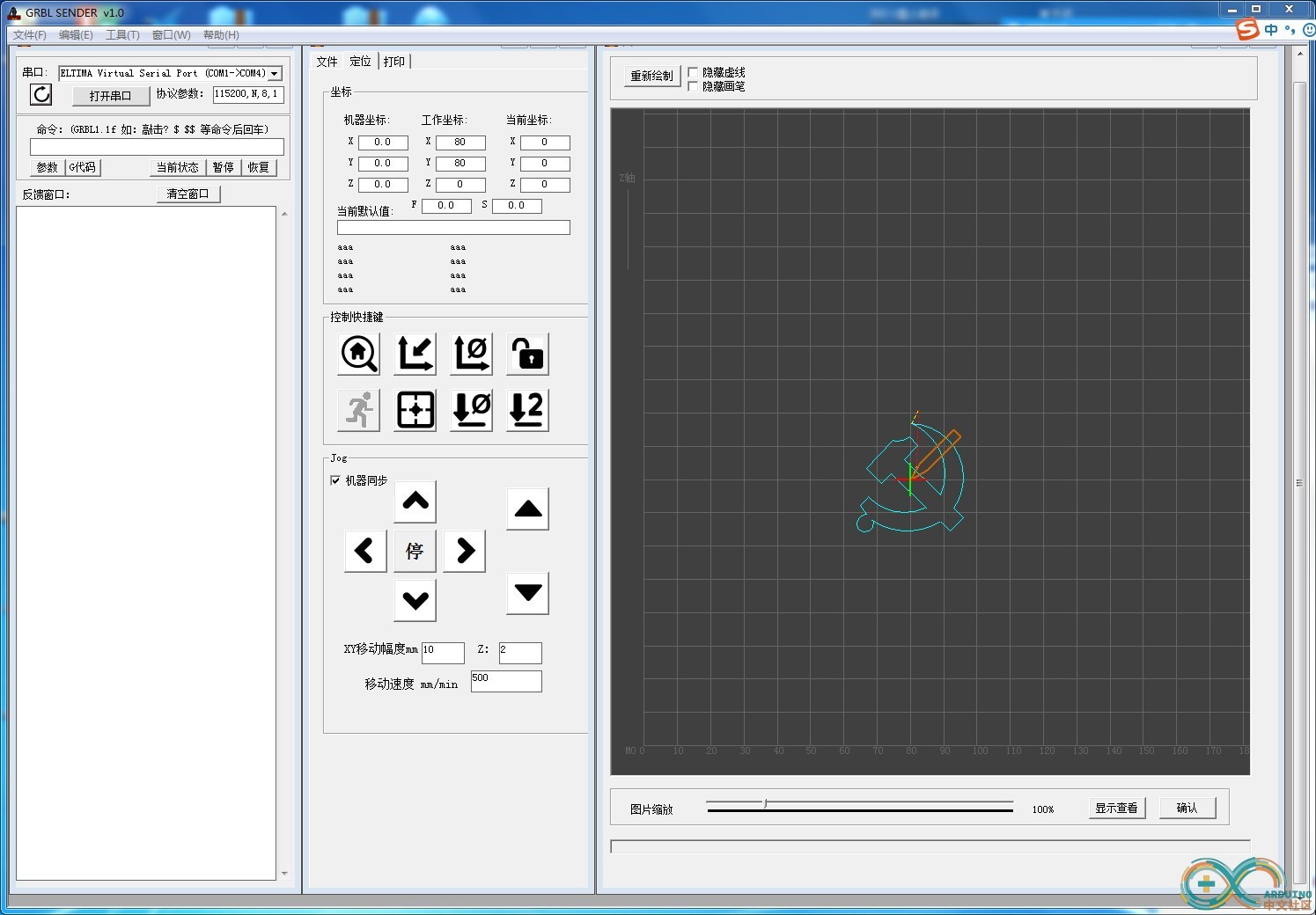Click the work coordinate Y field

click(460, 164)
